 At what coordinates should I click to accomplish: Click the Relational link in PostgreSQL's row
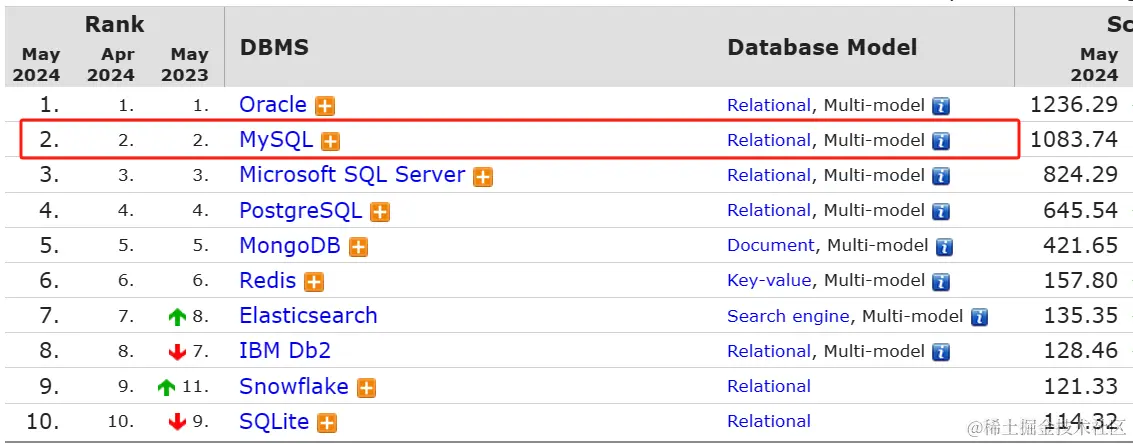click(x=769, y=211)
